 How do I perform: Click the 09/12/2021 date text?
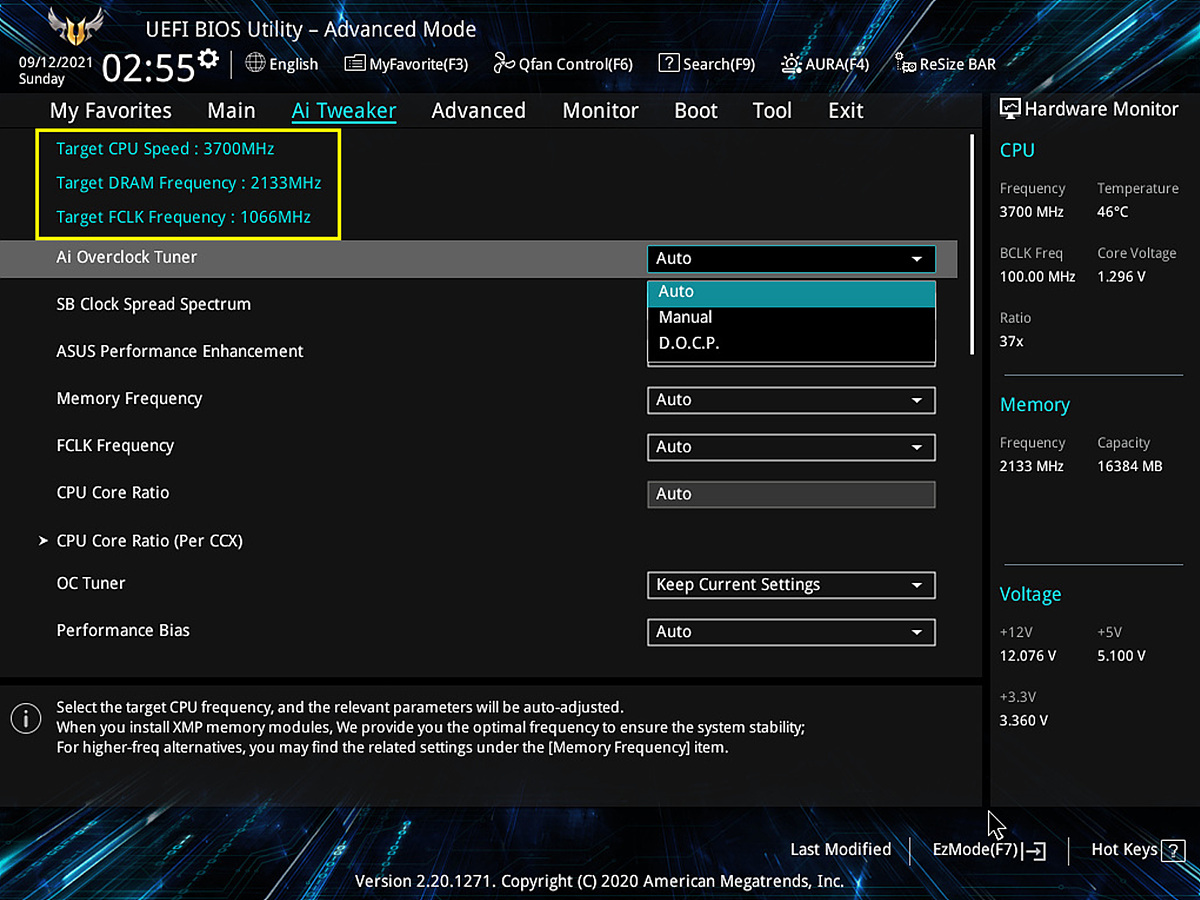pyautogui.click(x=55, y=61)
